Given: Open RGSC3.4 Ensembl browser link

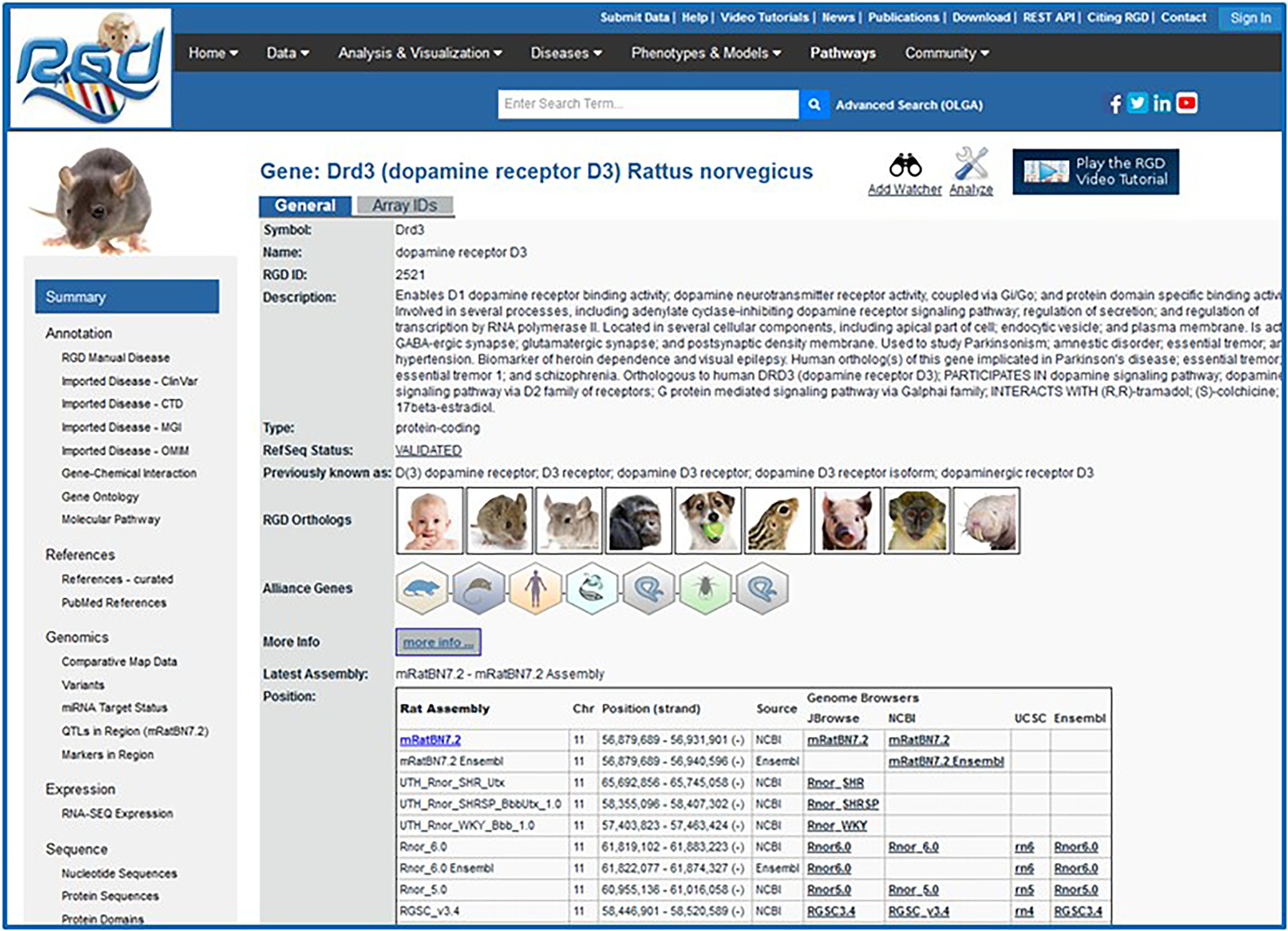Looking at the screenshot, I should tap(1078, 911).
